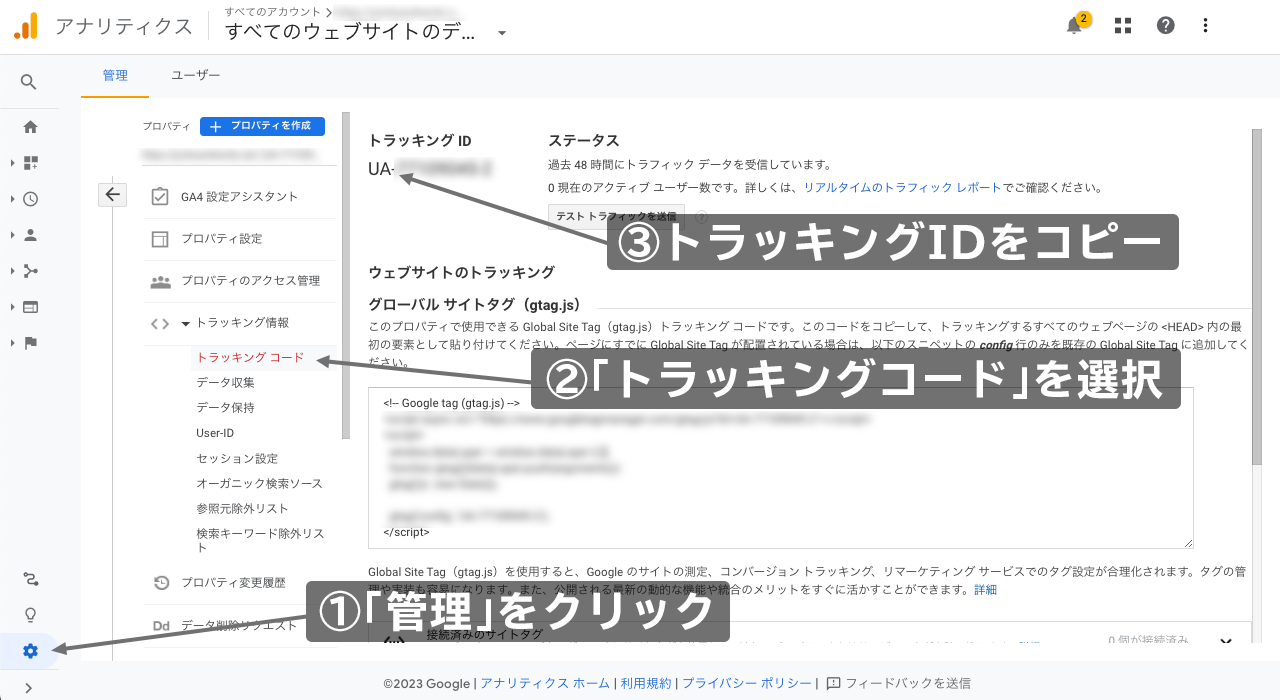
Task: Open the Google apps launcher grid
Action: click(1122, 25)
